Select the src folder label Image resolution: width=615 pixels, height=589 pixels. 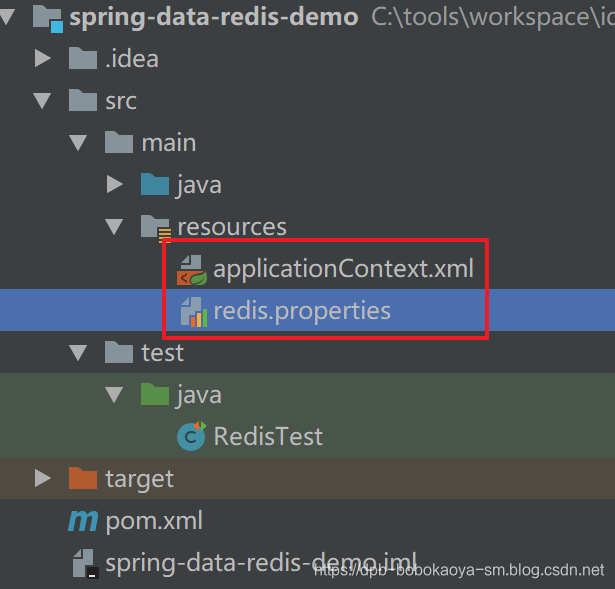pyautogui.click(x=121, y=101)
